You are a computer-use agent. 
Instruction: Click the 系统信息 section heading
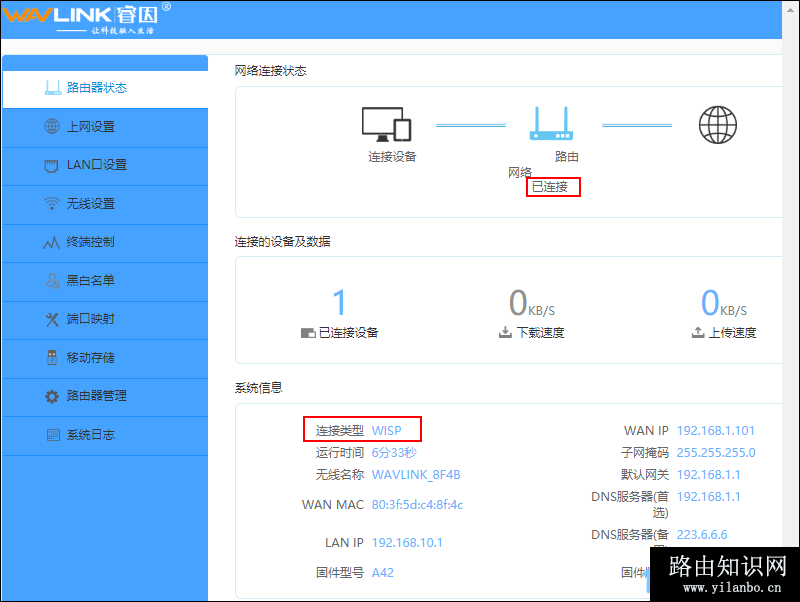(x=259, y=388)
